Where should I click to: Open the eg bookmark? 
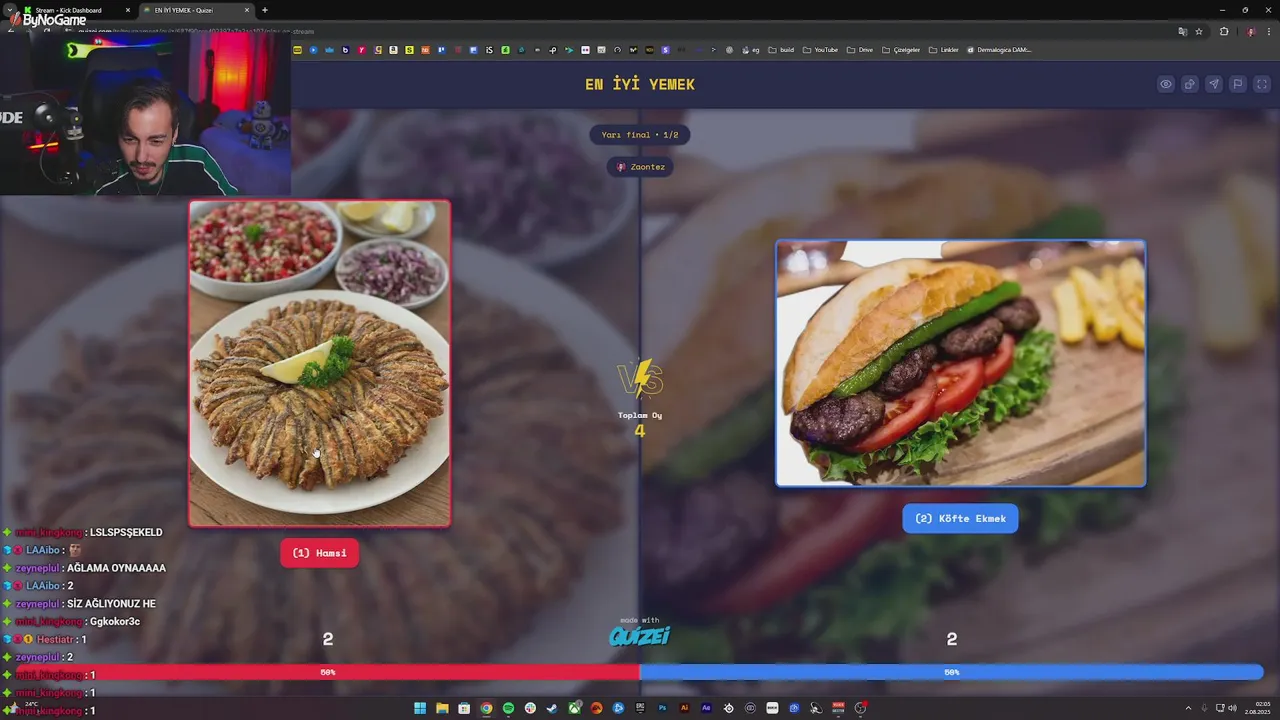(x=751, y=50)
